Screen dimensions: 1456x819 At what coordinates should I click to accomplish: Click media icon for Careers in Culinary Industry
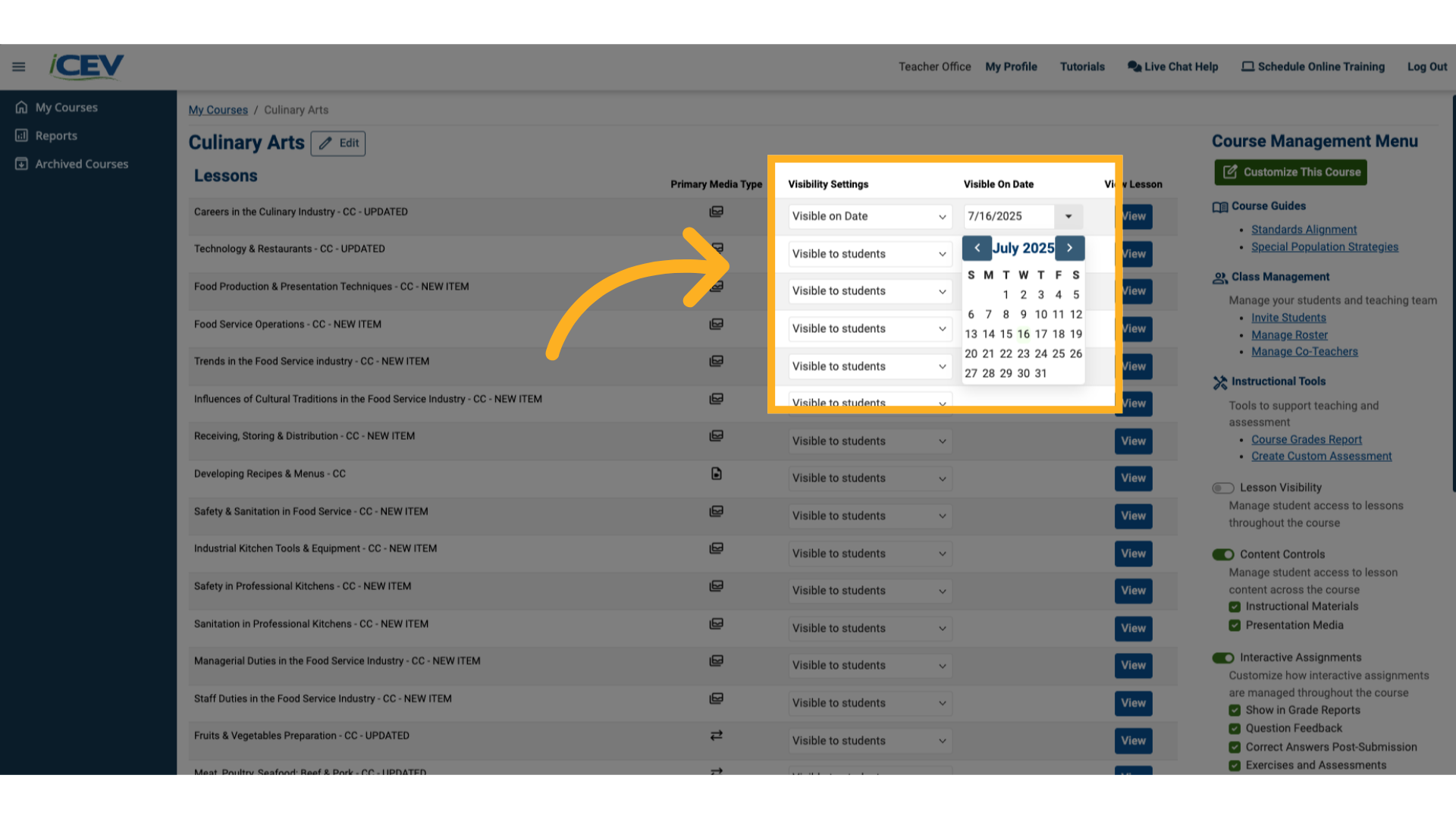(x=716, y=212)
